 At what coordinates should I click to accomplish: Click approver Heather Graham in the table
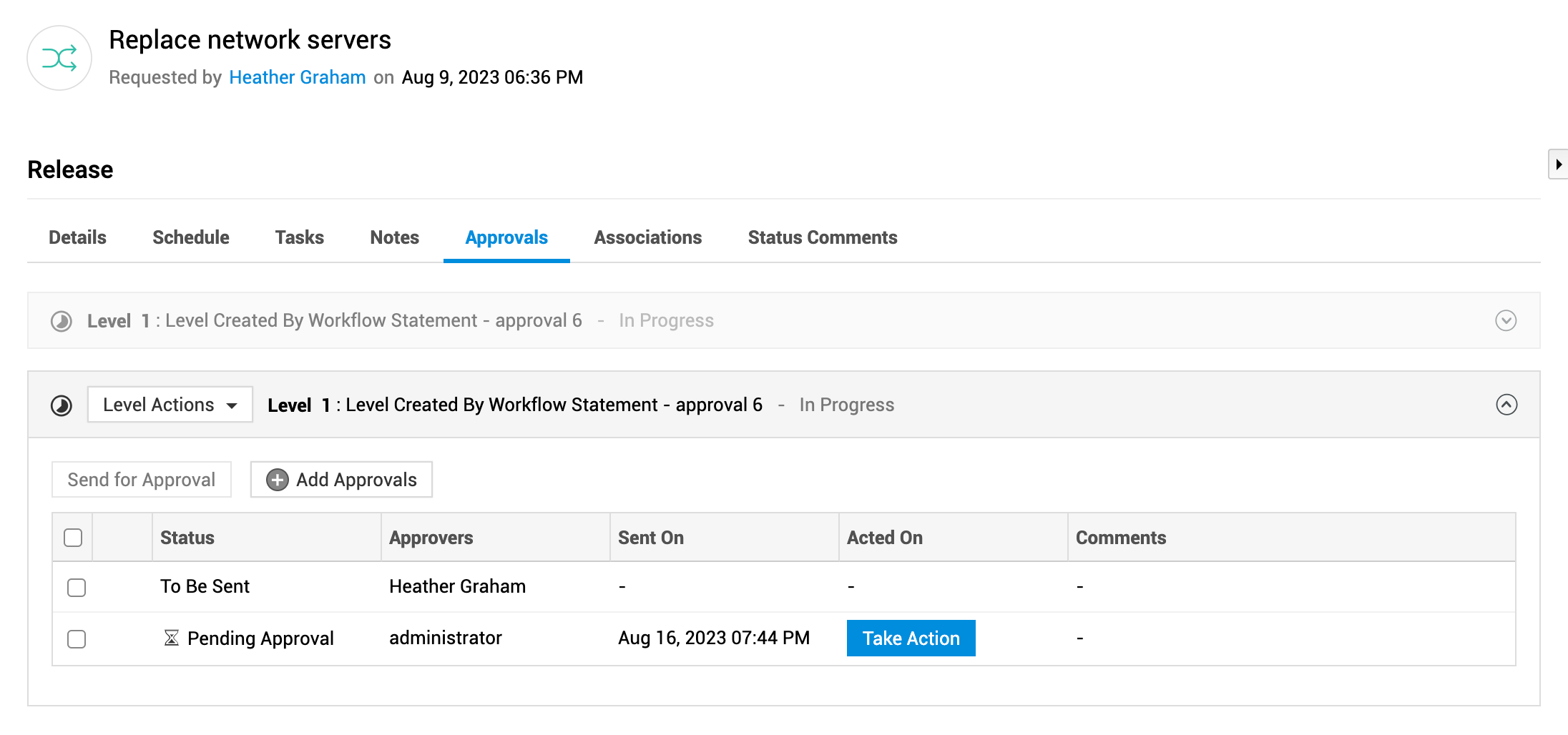point(458,586)
